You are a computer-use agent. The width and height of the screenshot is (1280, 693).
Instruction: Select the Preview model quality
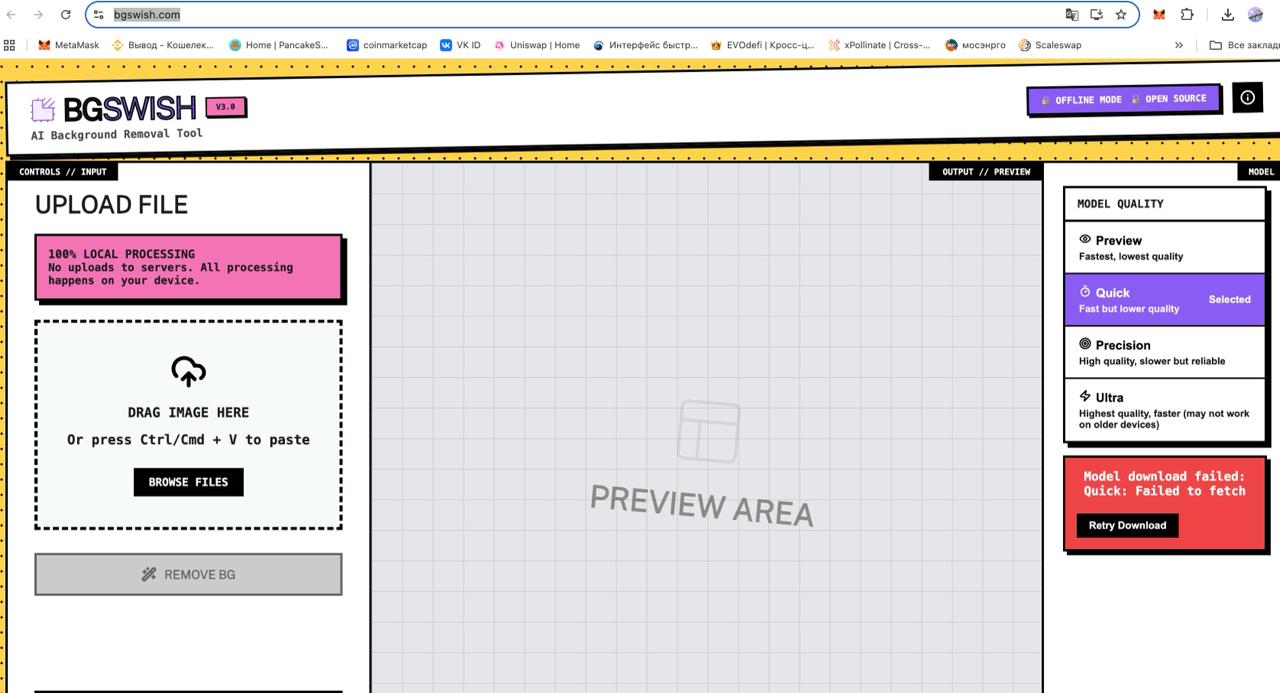tap(1164, 247)
